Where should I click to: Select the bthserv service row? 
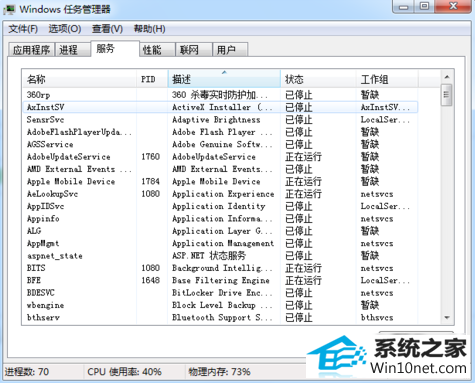coord(220,317)
